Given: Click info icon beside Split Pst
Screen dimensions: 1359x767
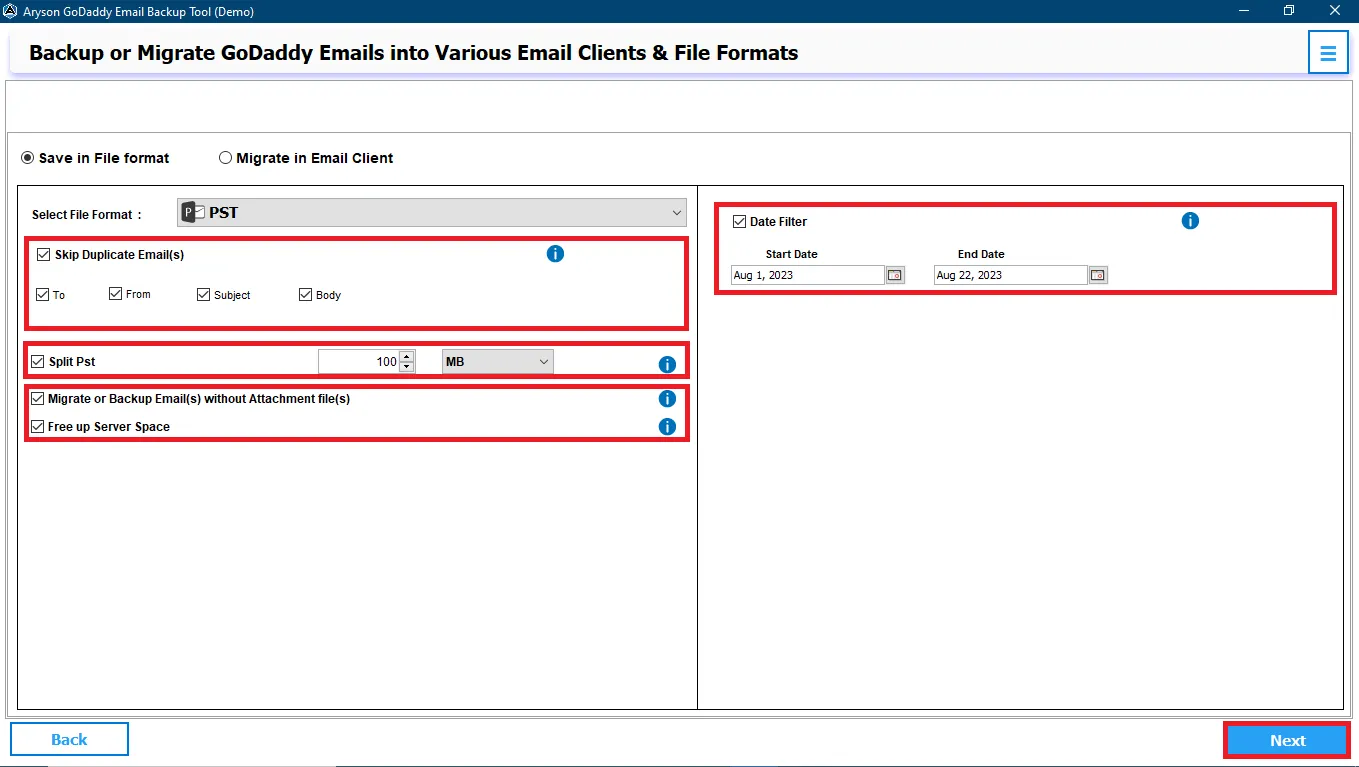Looking at the screenshot, I should pos(667,365).
